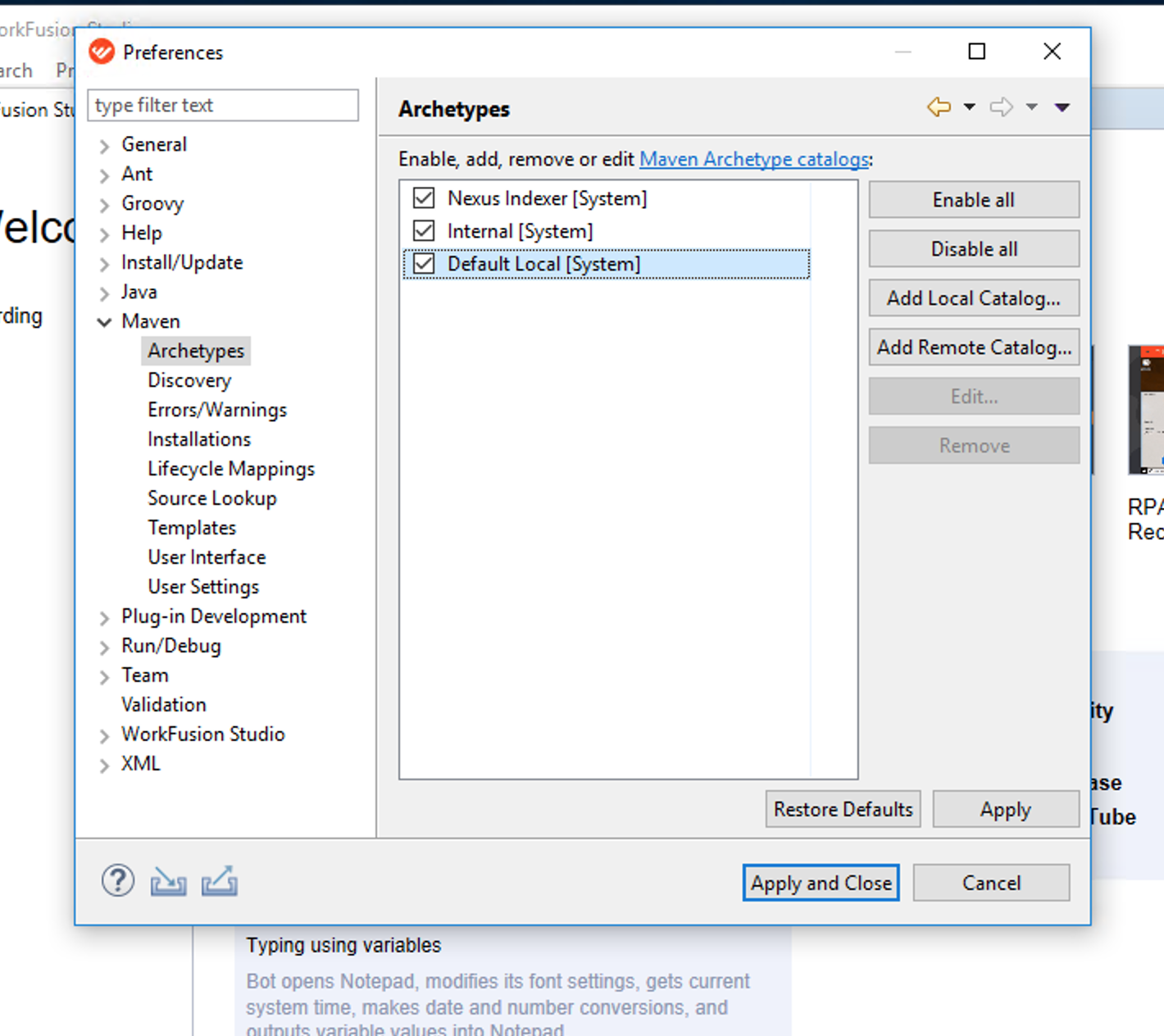Click the Edit... button

point(974,397)
